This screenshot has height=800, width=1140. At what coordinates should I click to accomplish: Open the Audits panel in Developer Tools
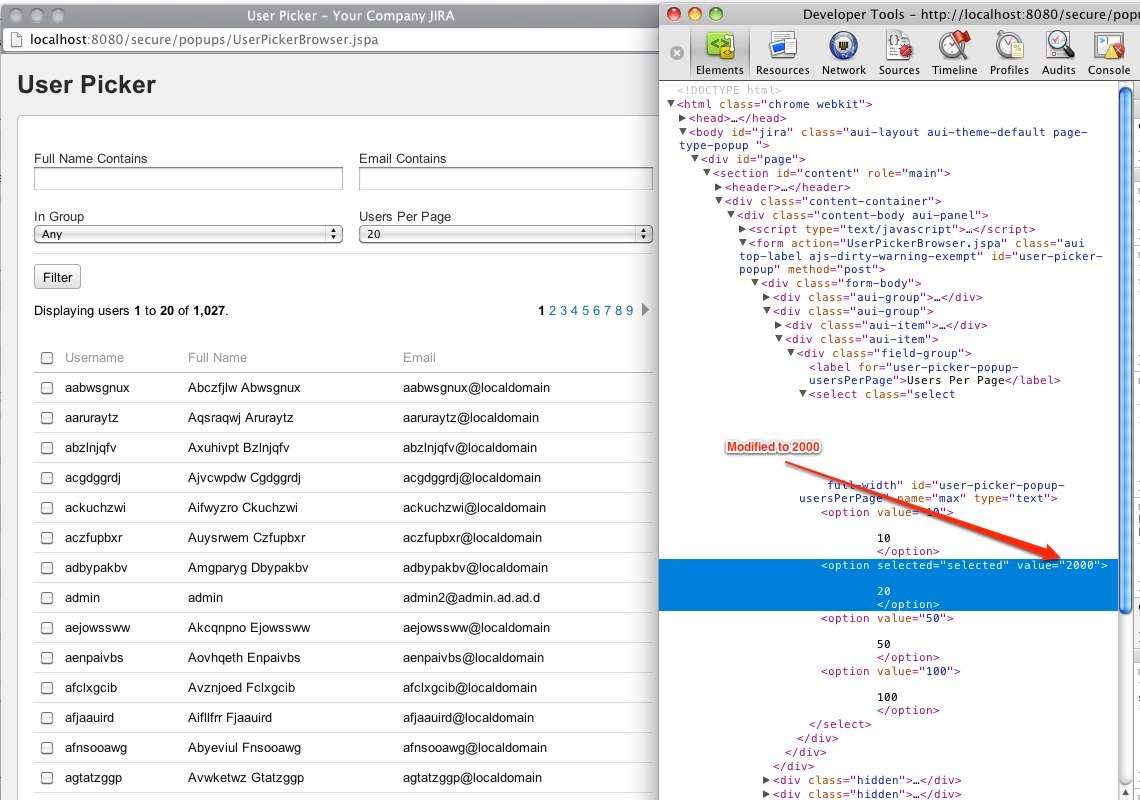coord(1058,53)
